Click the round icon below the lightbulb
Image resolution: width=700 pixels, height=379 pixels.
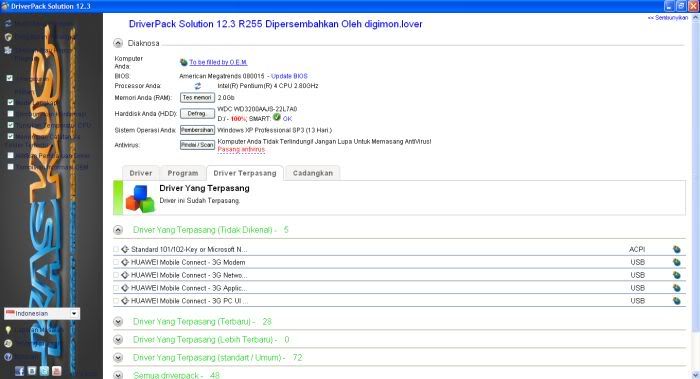click(8, 343)
